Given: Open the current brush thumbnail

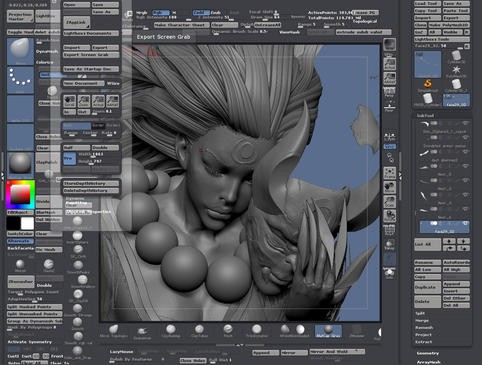Looking at the screenshot, I should pyautogui.click(x=20, y=51).
